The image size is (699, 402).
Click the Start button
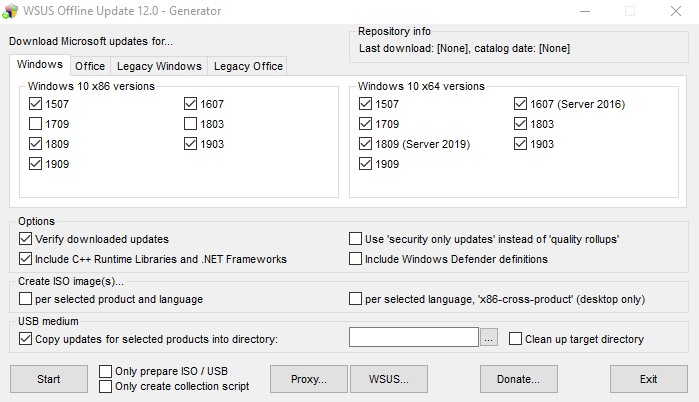point(49,379)
